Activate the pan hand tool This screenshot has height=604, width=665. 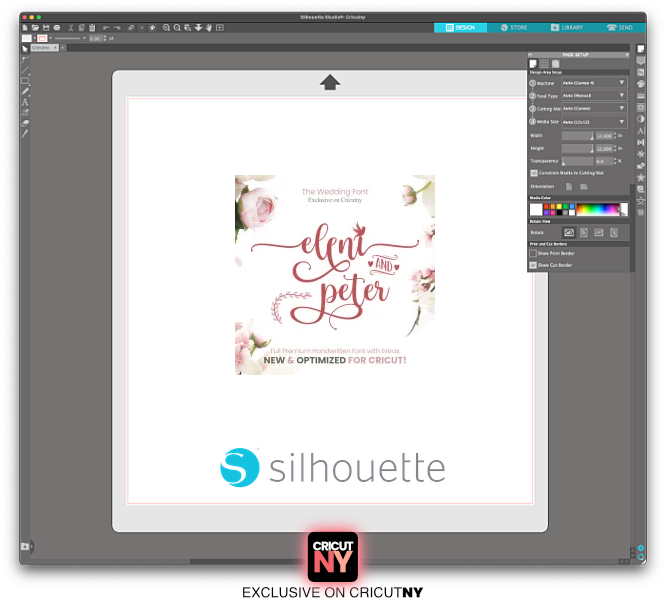[x=209, y=28]
